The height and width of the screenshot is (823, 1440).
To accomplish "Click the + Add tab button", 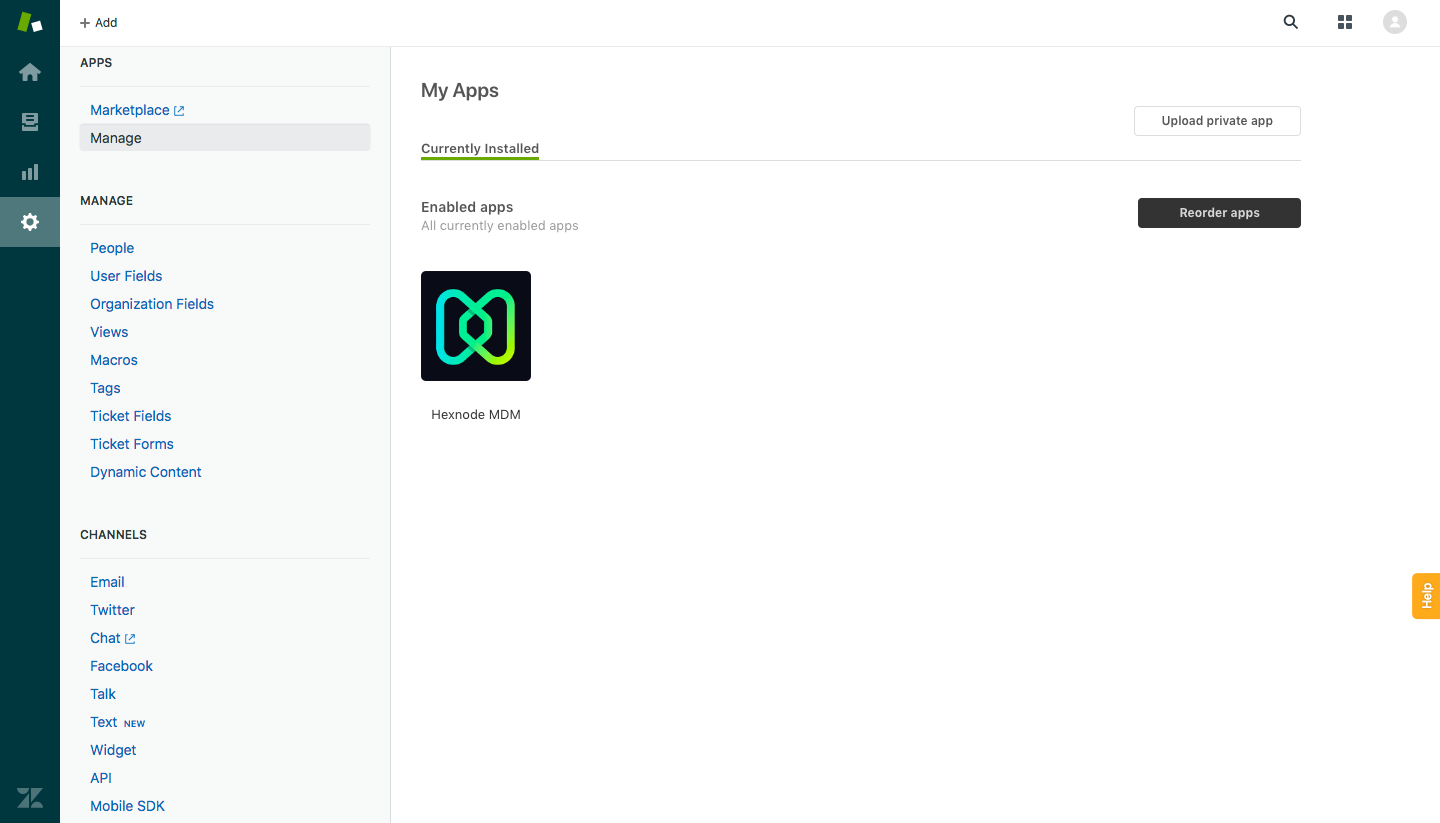I will [99, 22].
